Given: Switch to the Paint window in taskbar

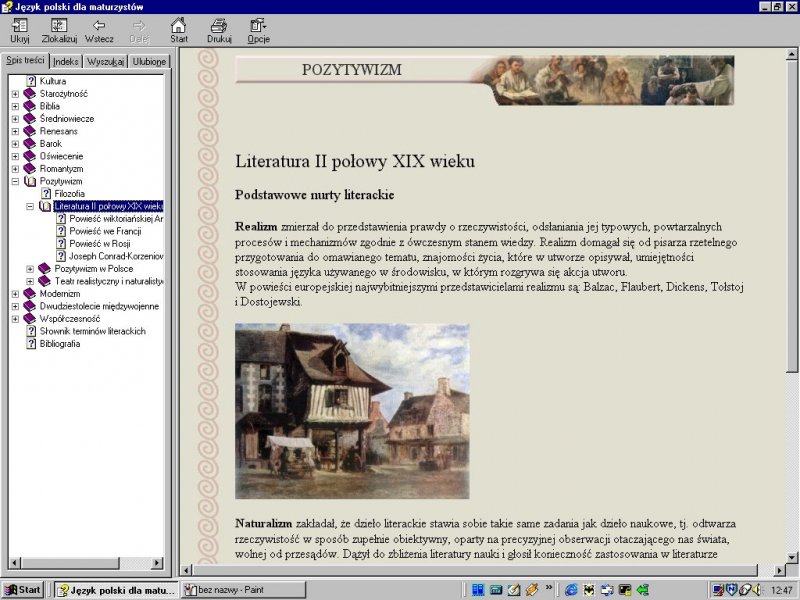Looking at the screenshot, I should point(245,590).
